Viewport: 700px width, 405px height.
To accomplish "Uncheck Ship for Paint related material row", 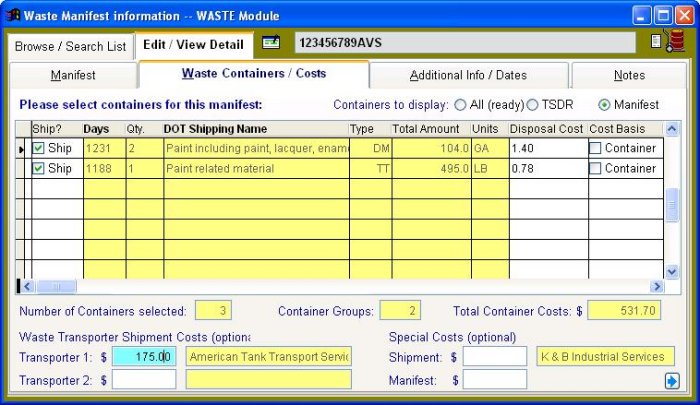I will (39, 168).
